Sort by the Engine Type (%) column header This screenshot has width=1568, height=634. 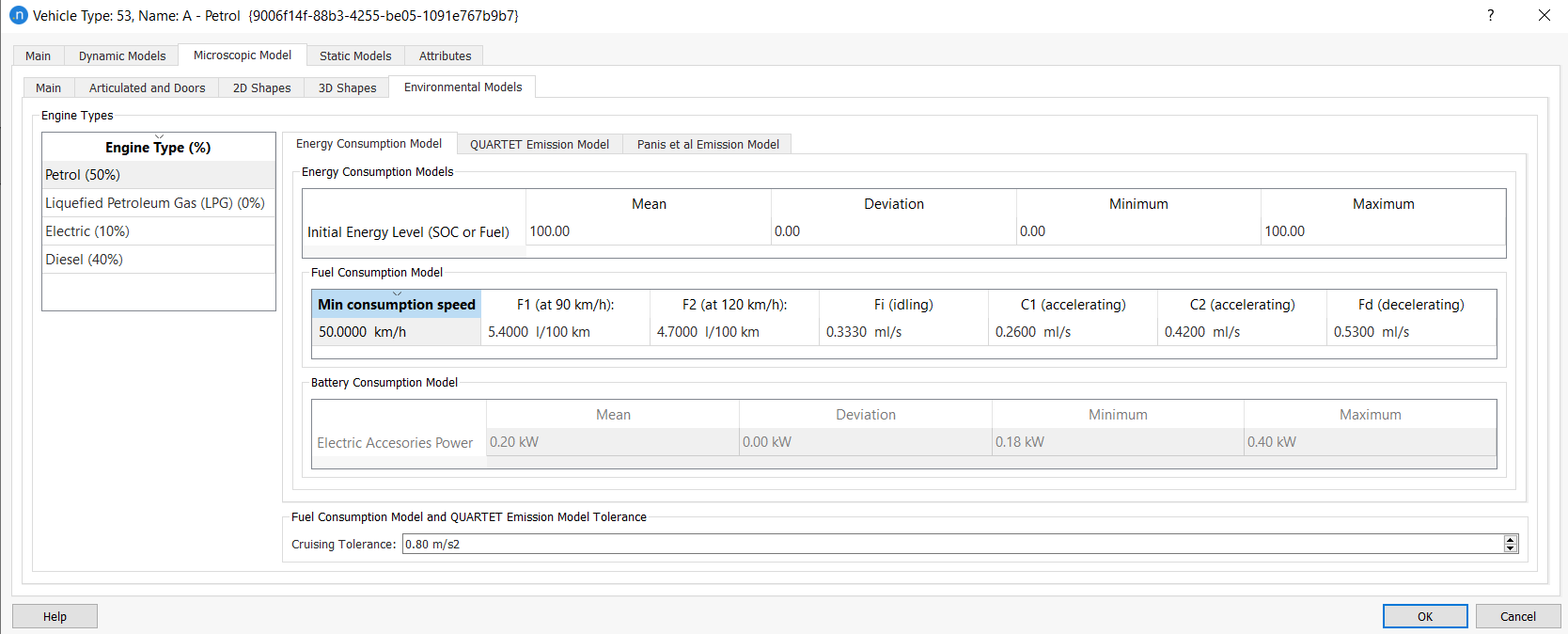click(158, 147)
